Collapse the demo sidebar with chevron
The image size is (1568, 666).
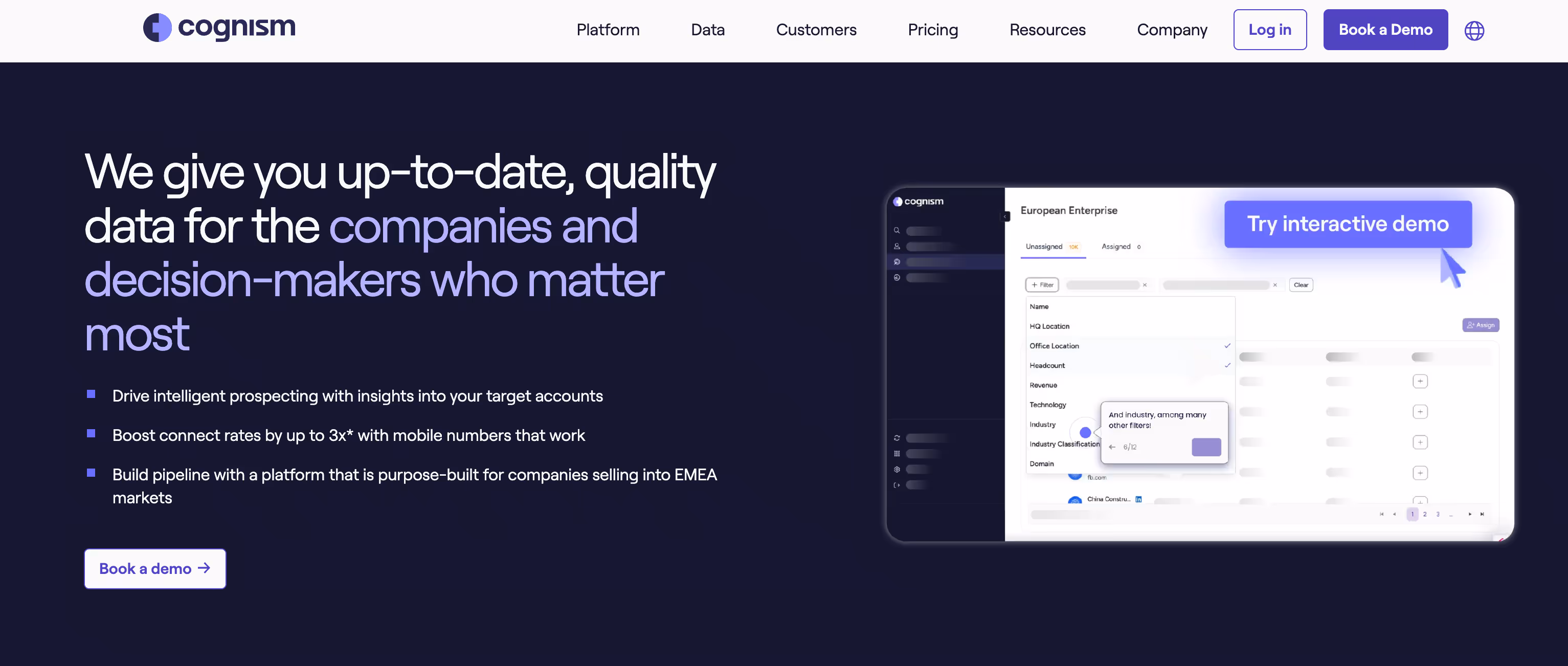pyautogui.click(x=1005, y=217)
